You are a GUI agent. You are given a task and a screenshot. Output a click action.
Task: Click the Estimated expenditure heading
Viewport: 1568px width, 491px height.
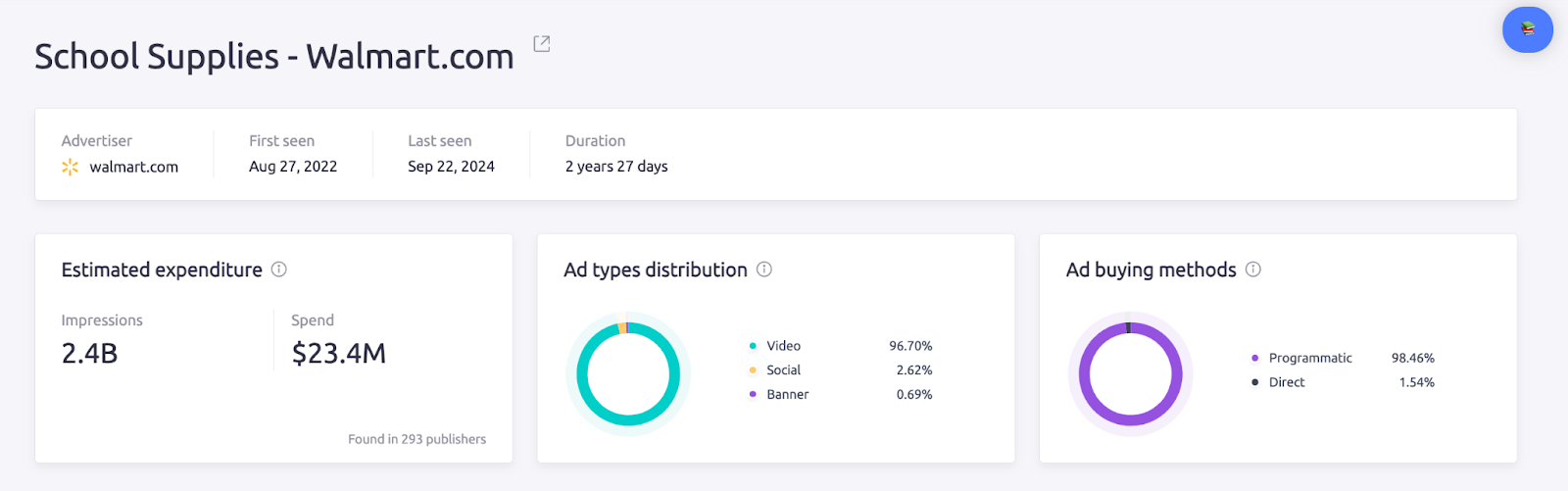coord(162,270)
